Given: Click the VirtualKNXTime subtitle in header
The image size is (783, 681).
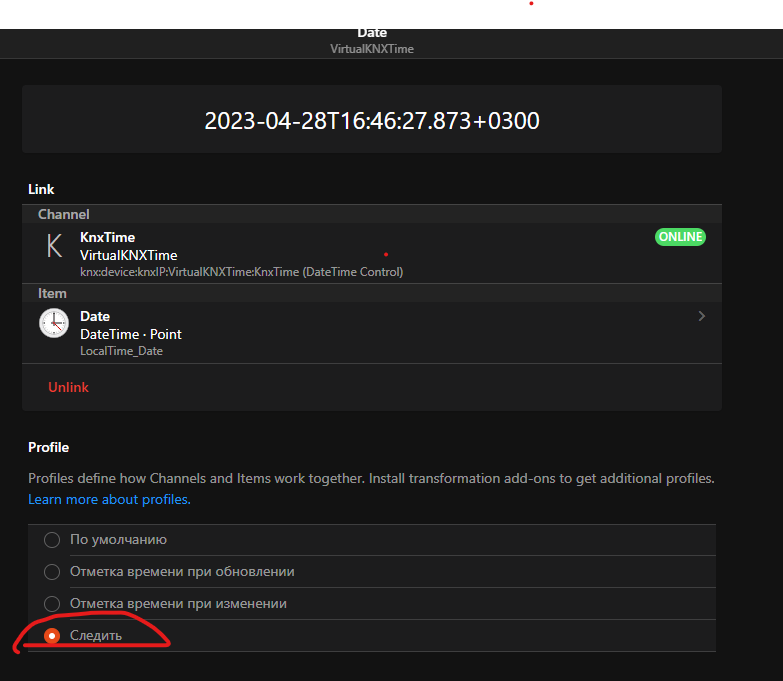Looking at the screenshot, I should [x=372, y=49].
